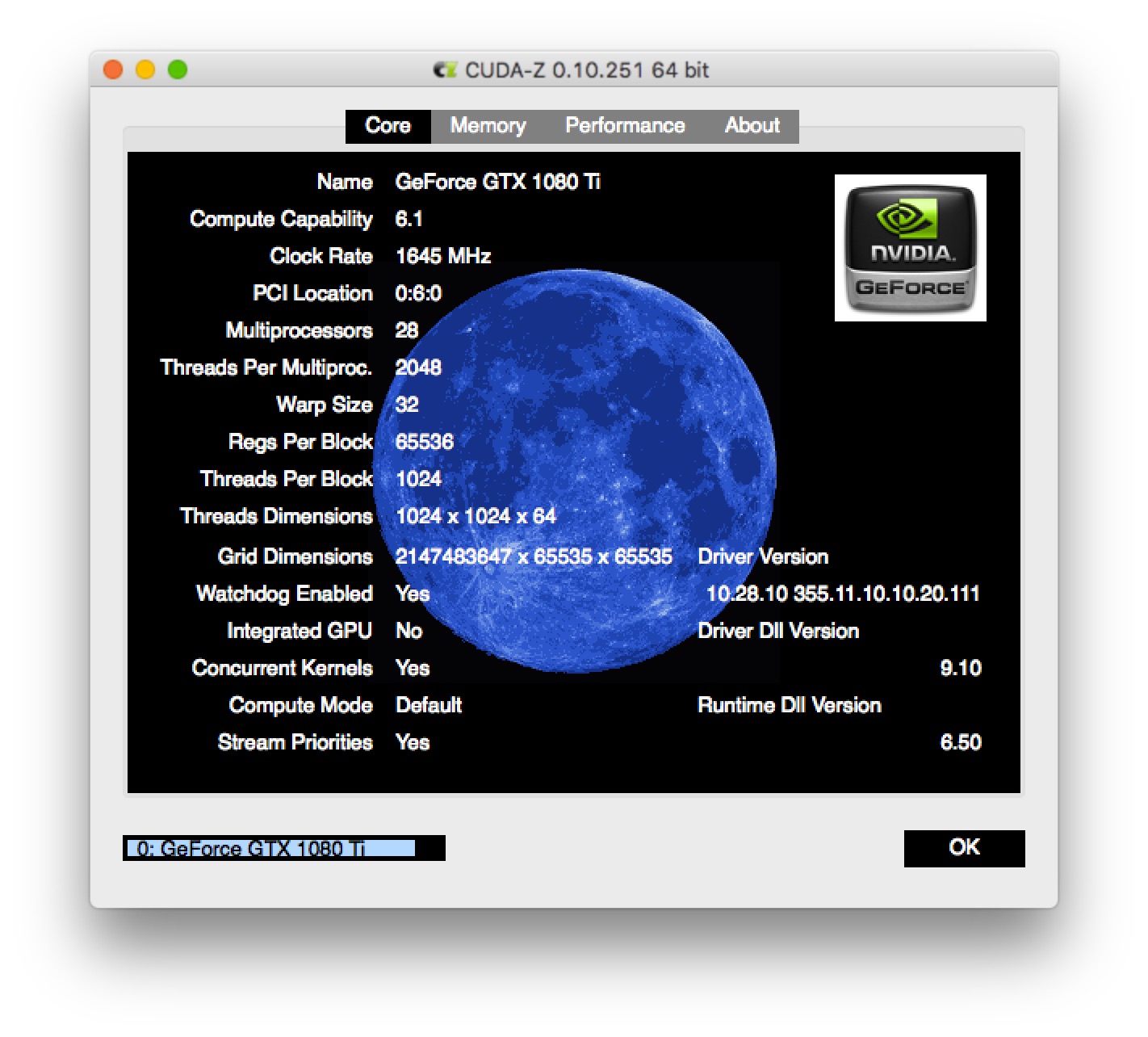Click the Stream Priorities value "Yes"
The width and height of the screenshot is (1148, 1037).
pos(413,742)
